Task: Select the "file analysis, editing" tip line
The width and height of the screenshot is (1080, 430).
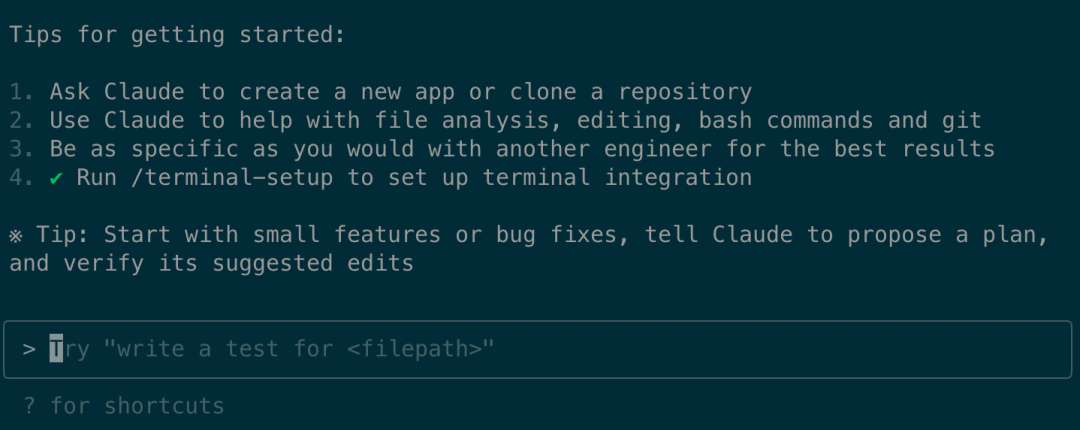Action: point(515,121)
